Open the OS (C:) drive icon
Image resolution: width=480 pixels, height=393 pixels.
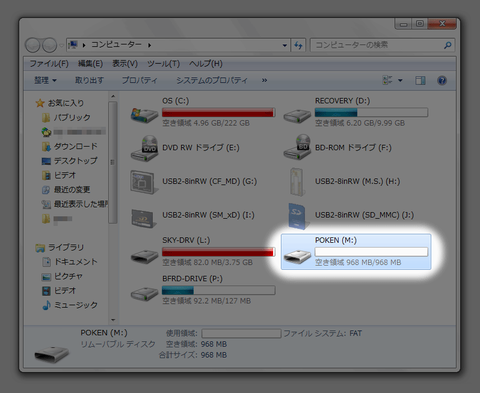point(144,115)
